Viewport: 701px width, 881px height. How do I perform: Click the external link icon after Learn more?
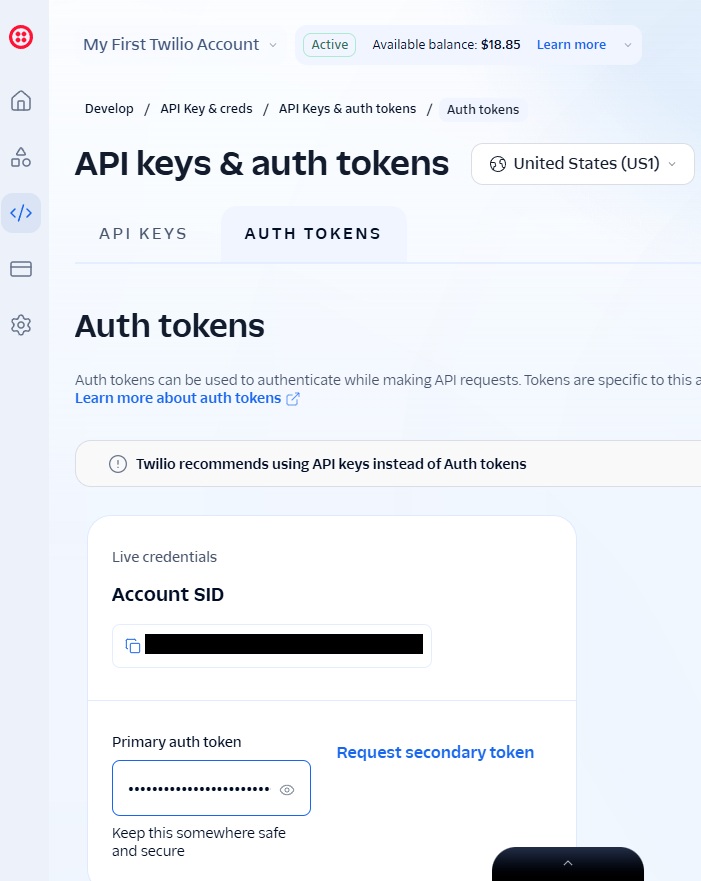[x=293, y=399]
